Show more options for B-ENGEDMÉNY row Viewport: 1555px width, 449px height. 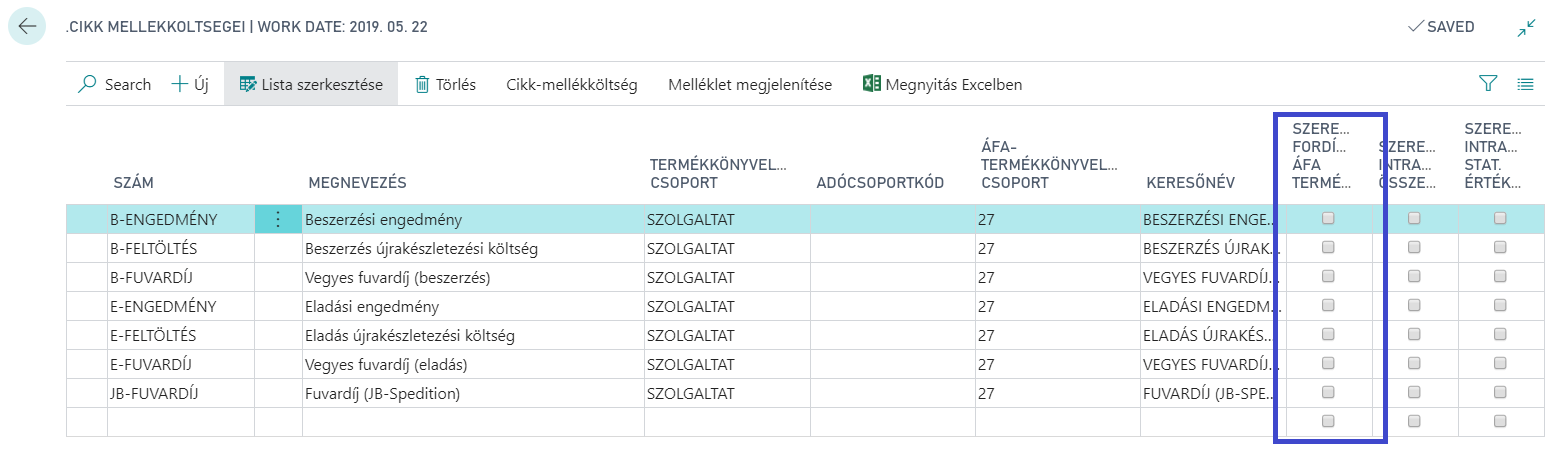278,219
